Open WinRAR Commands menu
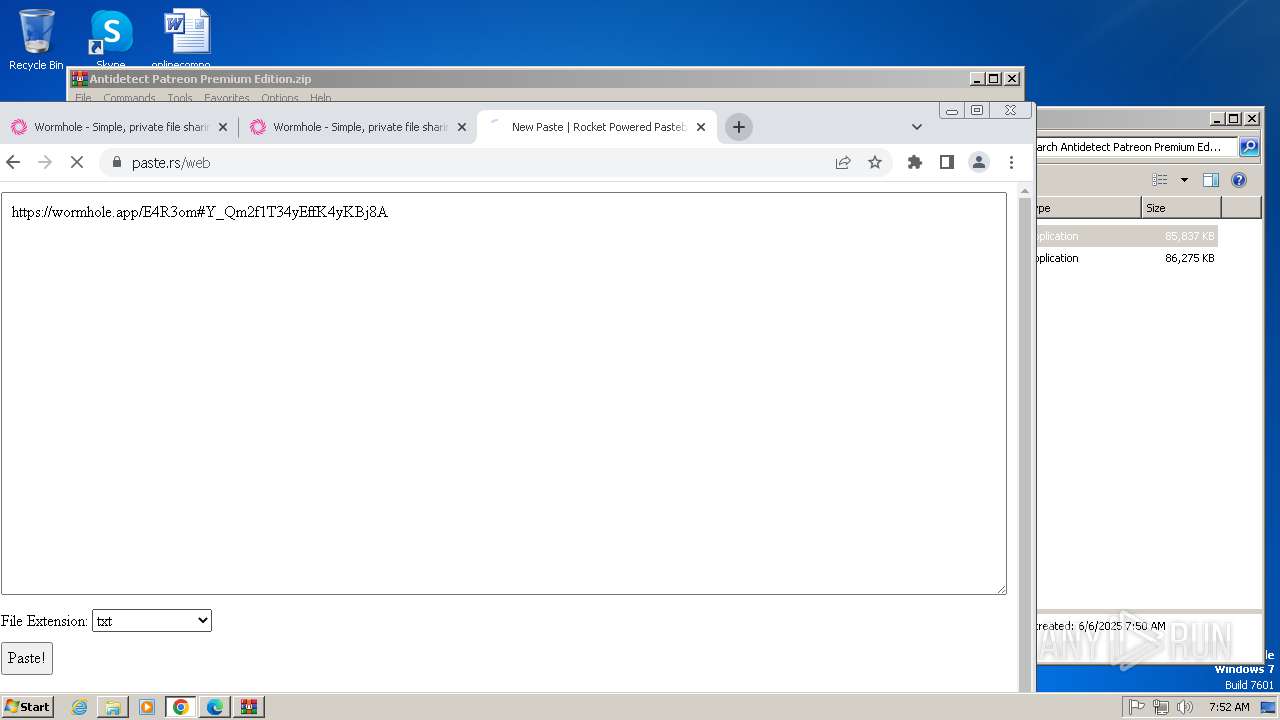The width and height of the screenshot is (1280, 720). (x=129, y=98)
